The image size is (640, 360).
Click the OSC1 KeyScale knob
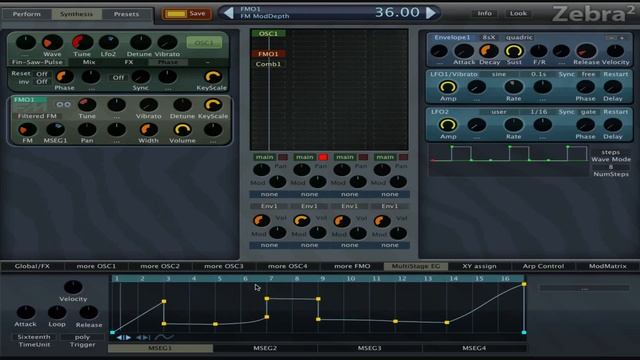click(212, 76)
